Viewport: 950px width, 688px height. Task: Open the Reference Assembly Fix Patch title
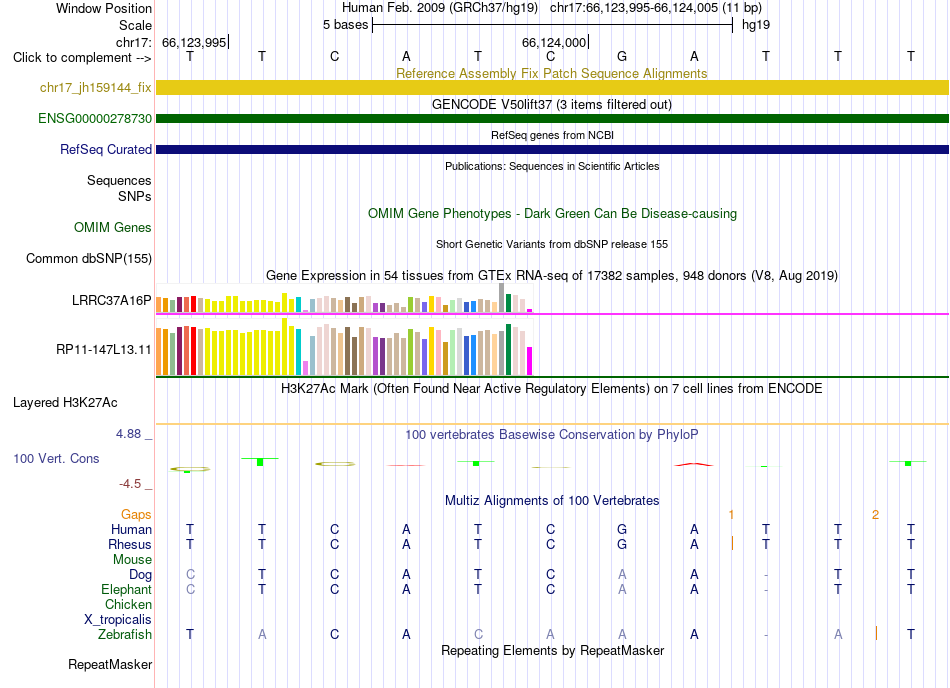pyautogui.click(x=551, y=73)
